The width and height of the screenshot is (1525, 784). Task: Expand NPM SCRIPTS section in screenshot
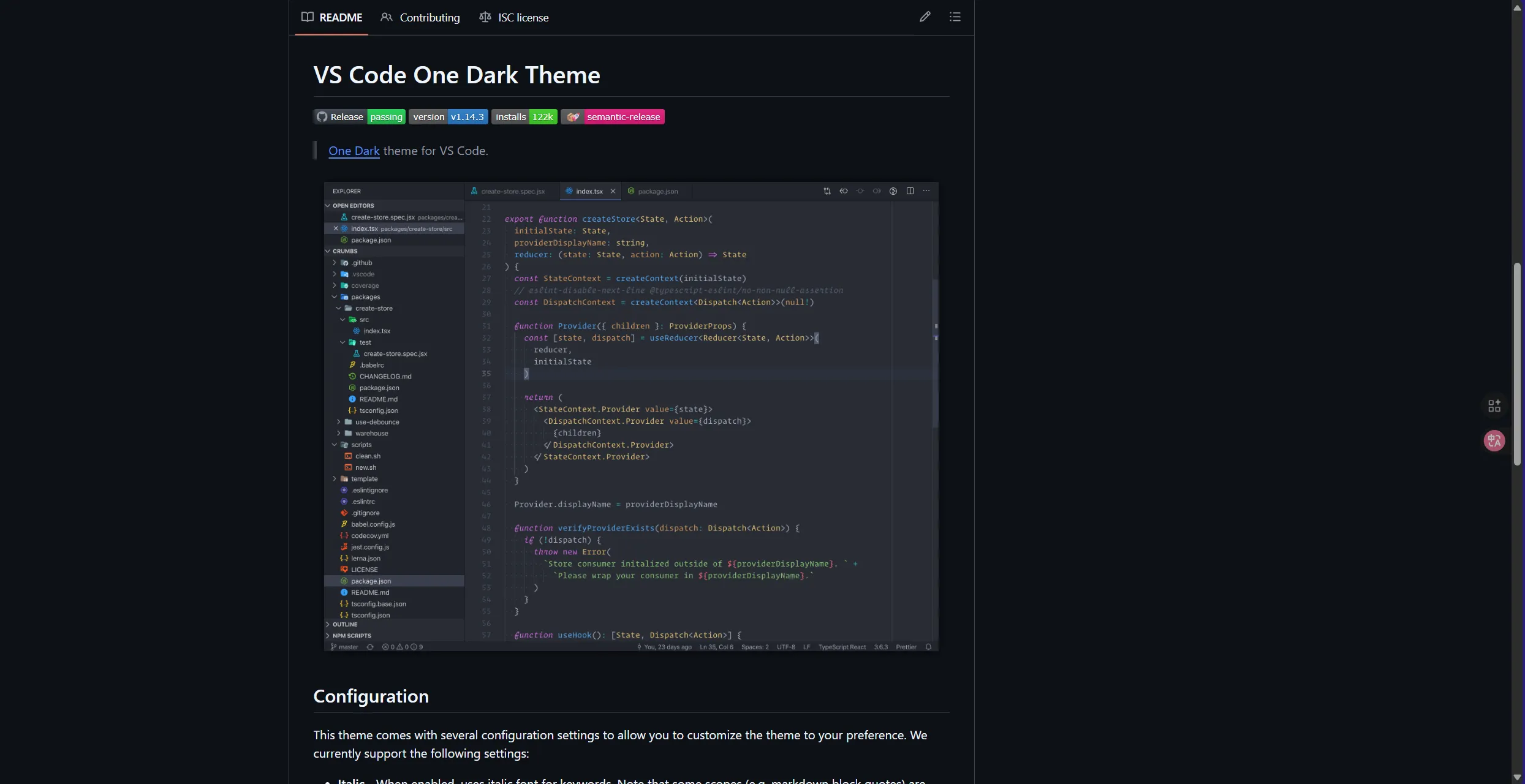point(351,636)
